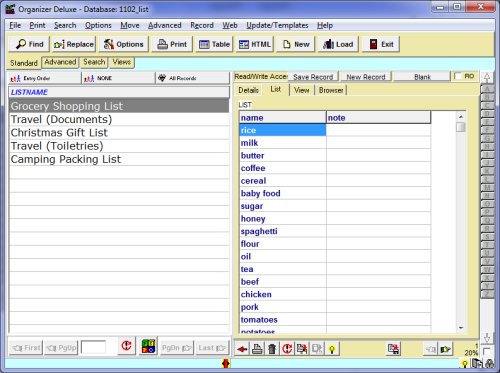Click the New Record button
Screen dimensions: 500x373
click(366, 77)
